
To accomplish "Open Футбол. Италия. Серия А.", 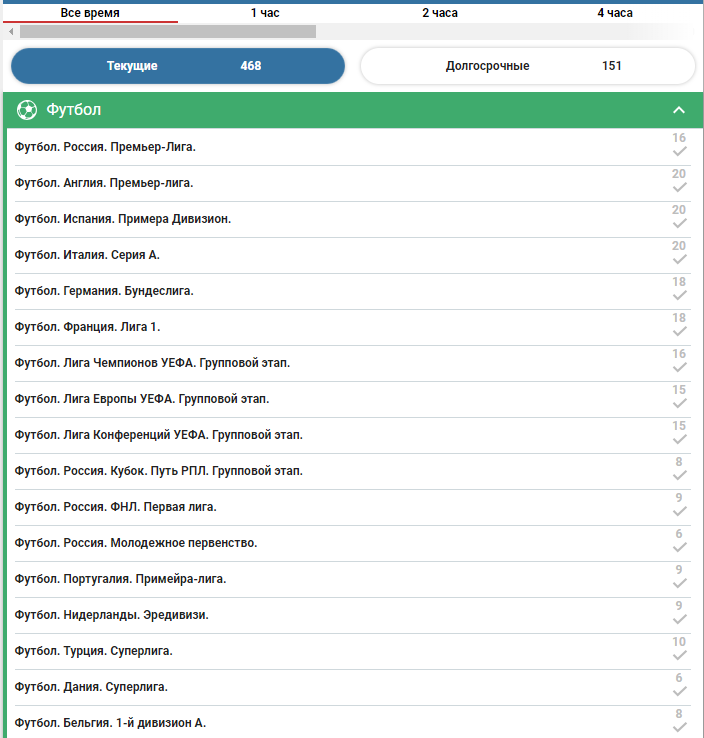I will click(x=87, y=255).
